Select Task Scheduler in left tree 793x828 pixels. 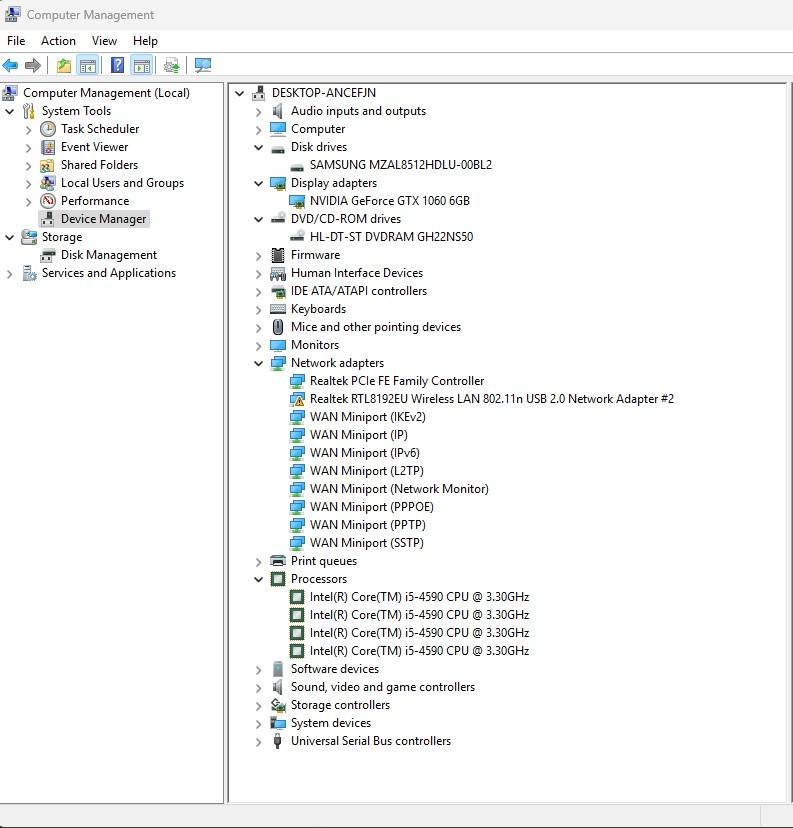pyautogui.click(x=99, y=129)
